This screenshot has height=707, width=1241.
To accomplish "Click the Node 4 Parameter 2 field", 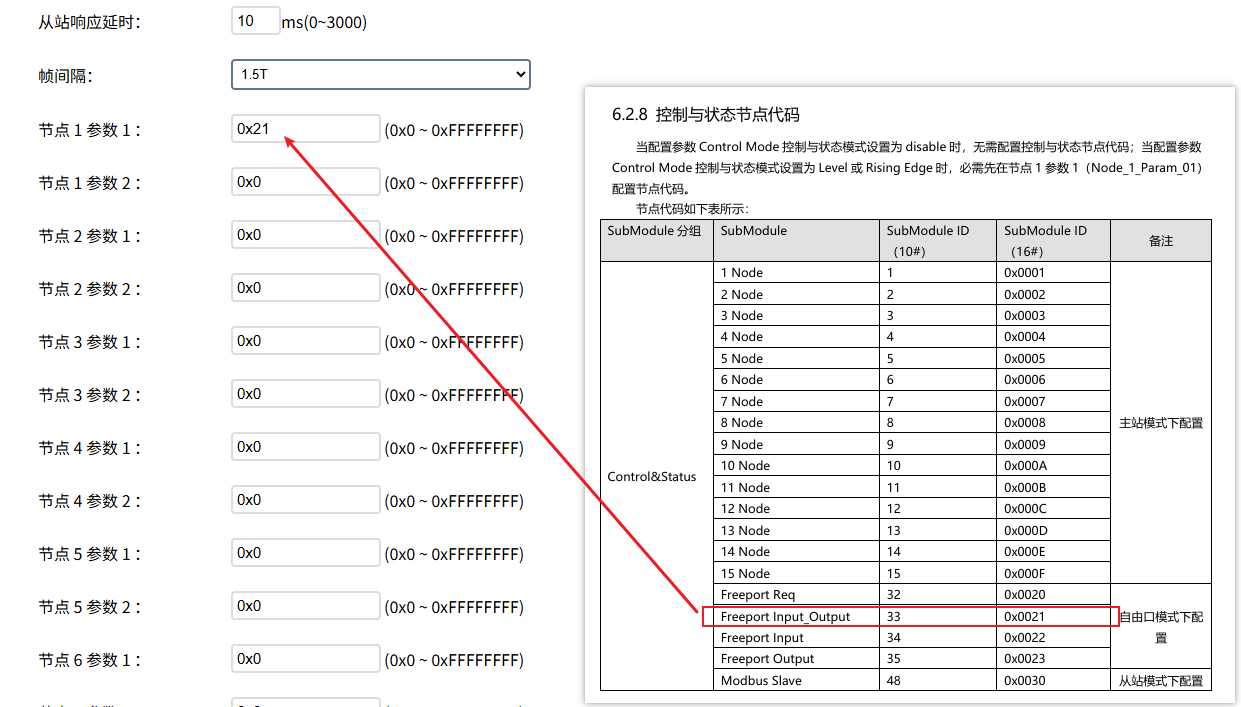I will (305, 500).
